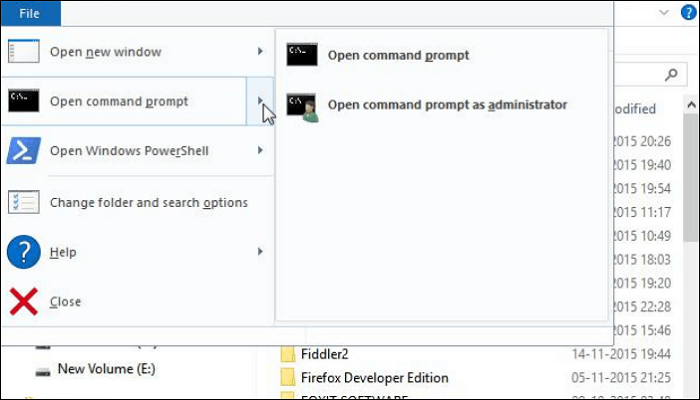Click the administrator command prompt icon in submenu
The height and width of the screenshot is (400, 700).
302,106
